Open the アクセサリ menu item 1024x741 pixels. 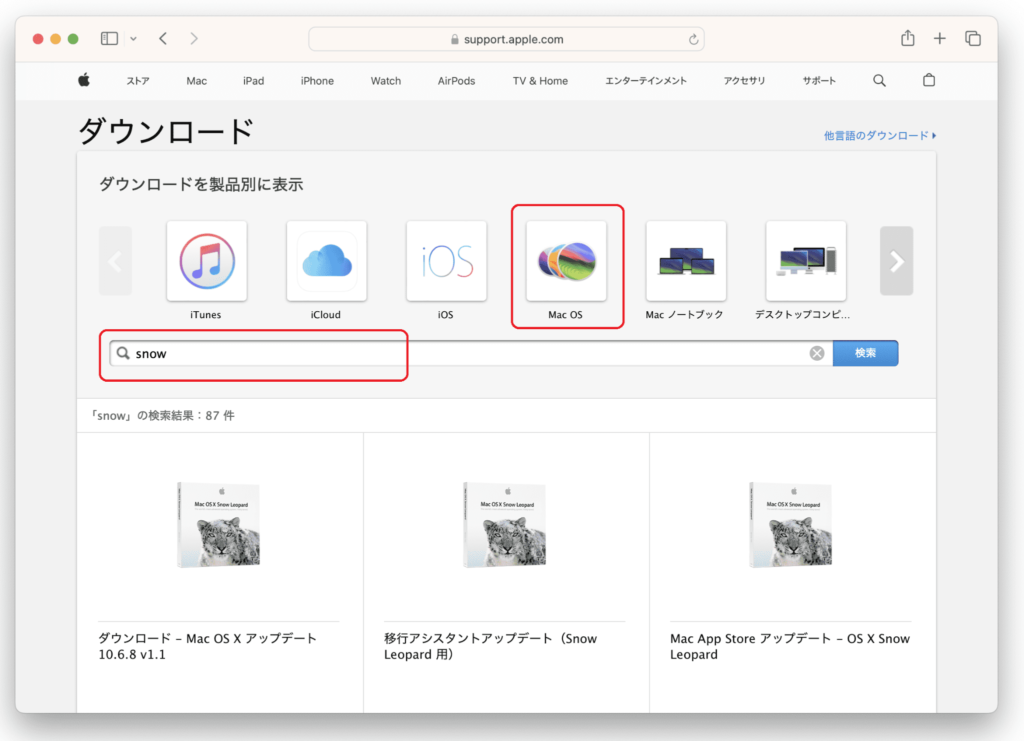[744, 81]
